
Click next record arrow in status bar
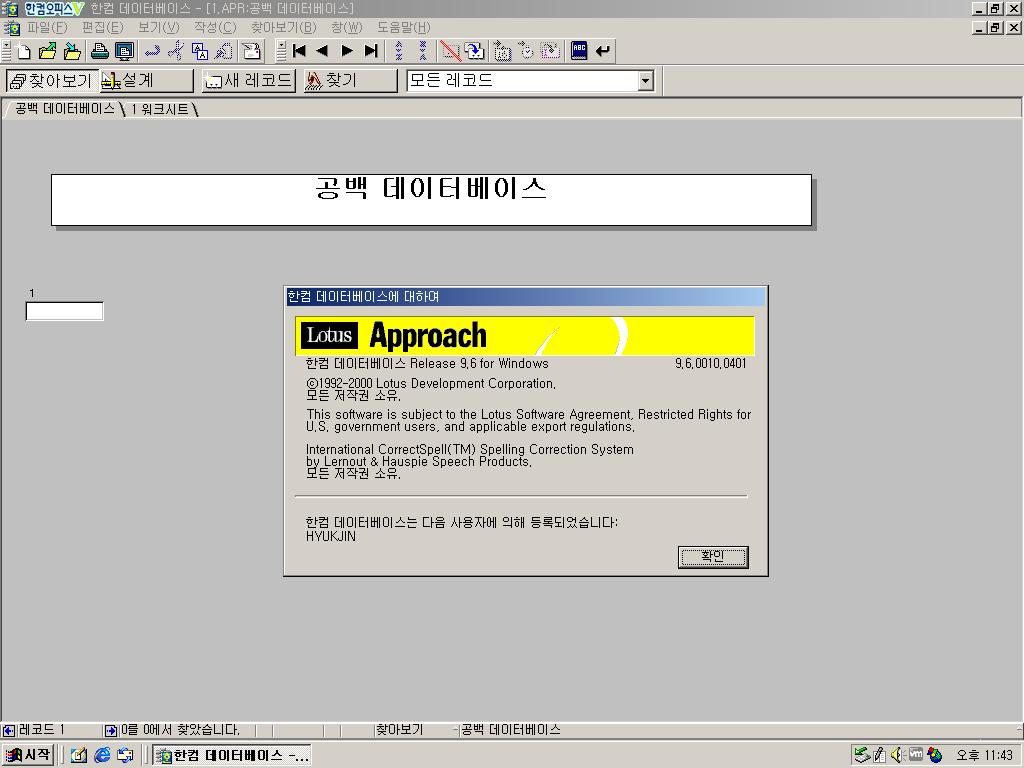[x=111, y=730]
